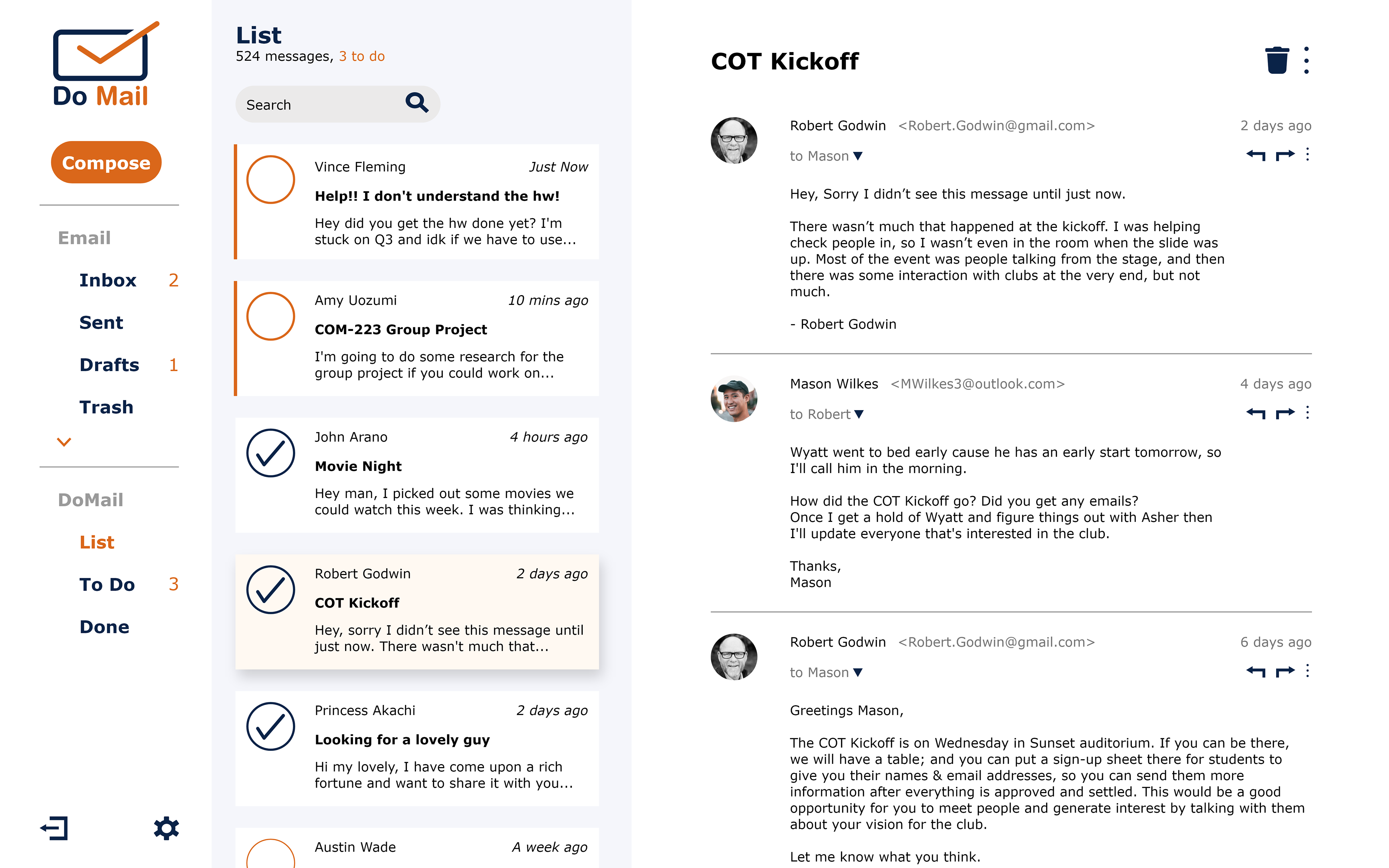The width and height of the screenshot is (1389, 868).
Task: Expand more email folders chevron under Trash
Action: tap(64, 442)
